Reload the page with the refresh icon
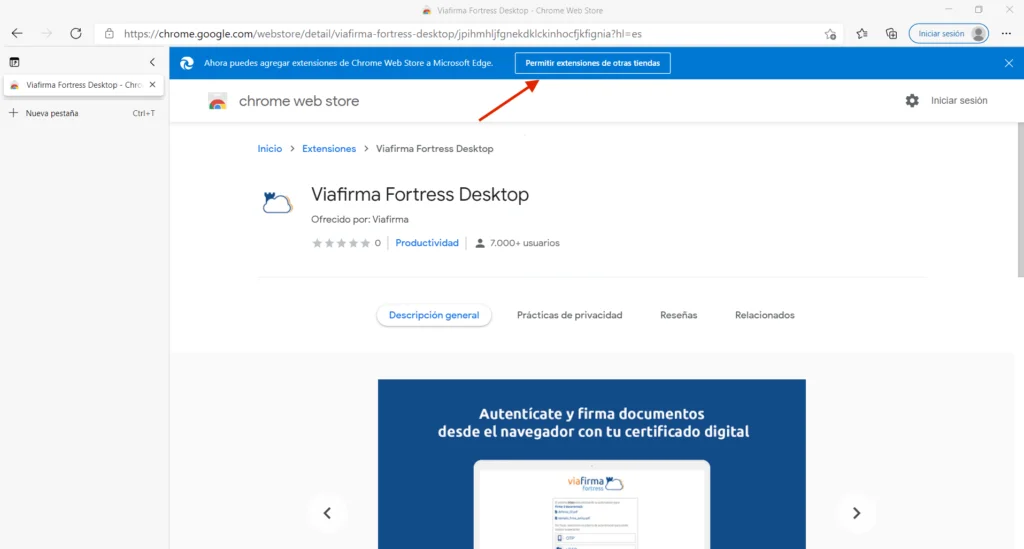Viewport: 1024px width, 549px height. pyautogui.click(x=76, y=33)
